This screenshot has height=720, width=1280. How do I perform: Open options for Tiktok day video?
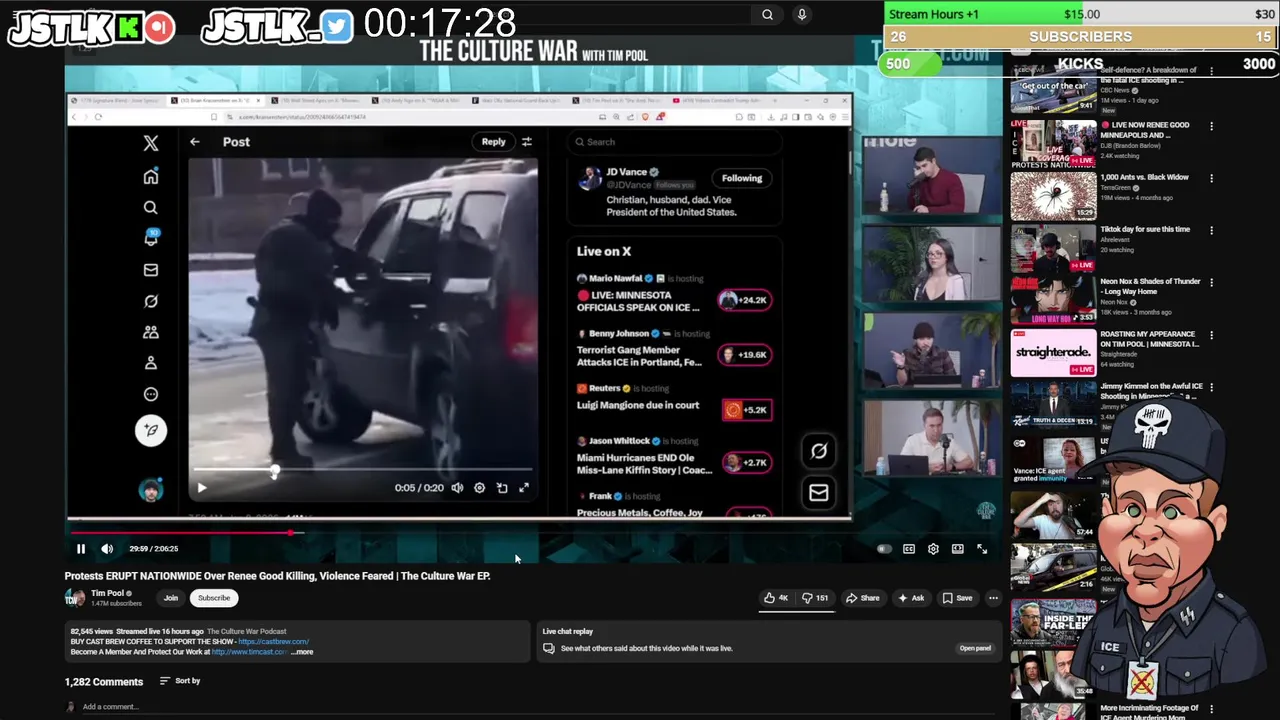(1212, 231)
